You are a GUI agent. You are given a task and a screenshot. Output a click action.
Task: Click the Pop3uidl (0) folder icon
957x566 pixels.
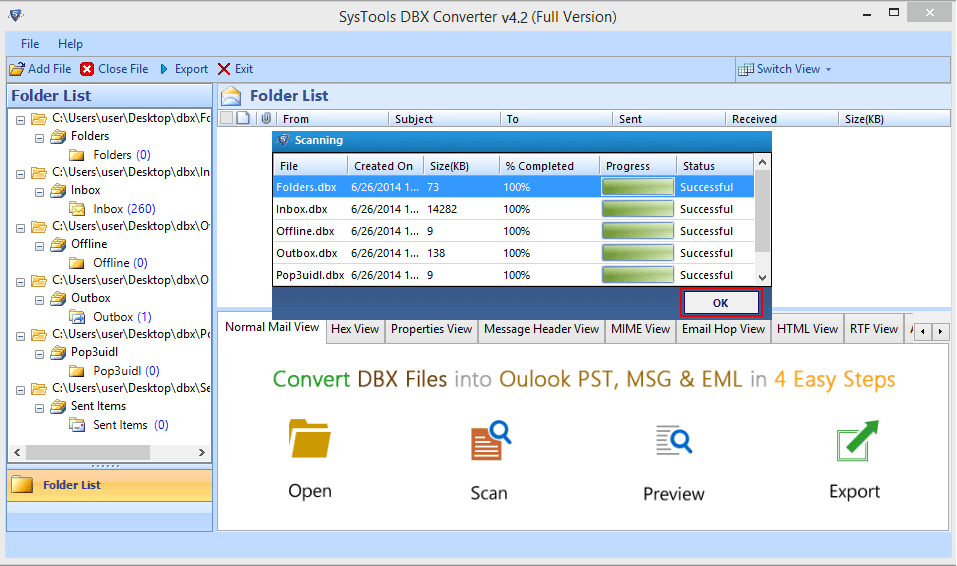[77, 371]
